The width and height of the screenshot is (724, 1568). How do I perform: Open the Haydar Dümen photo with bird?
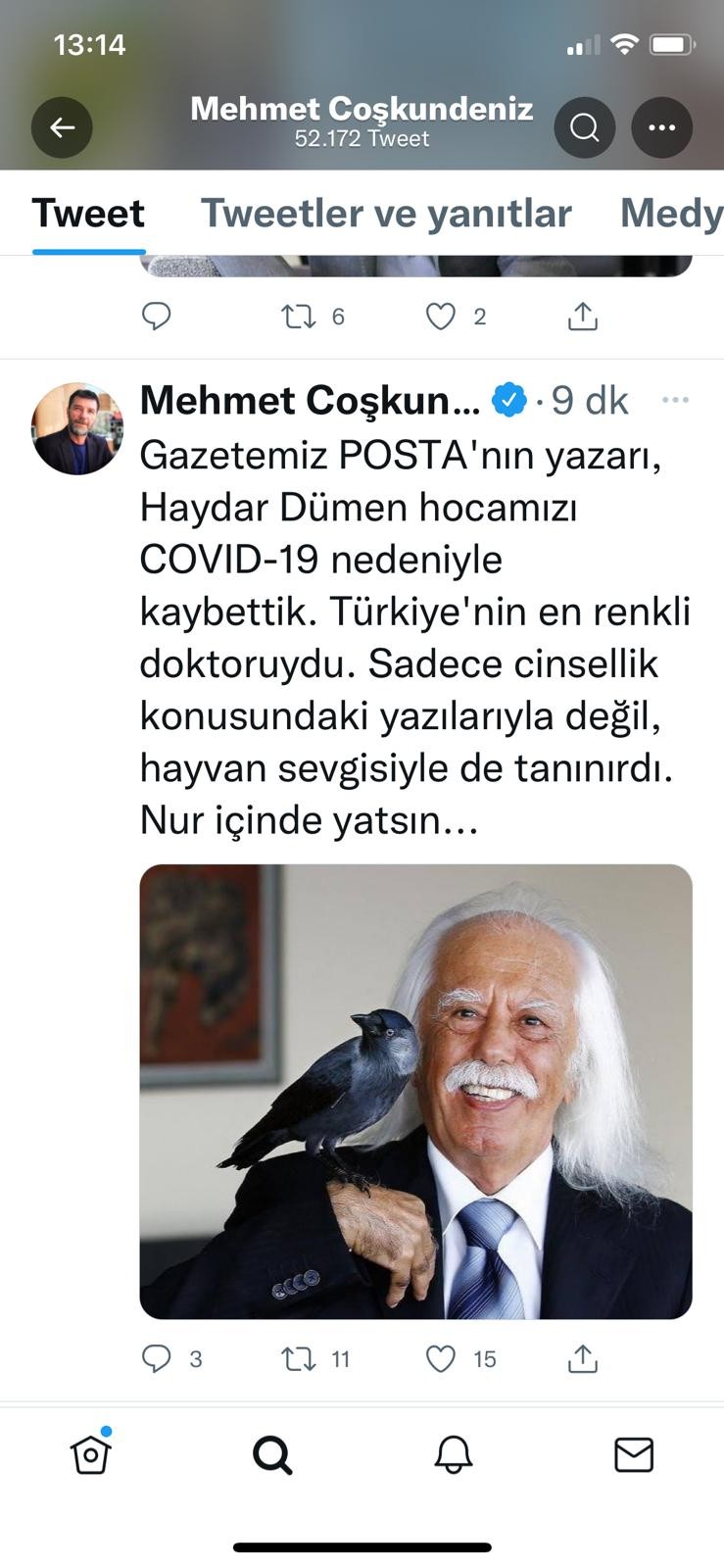pyautogui.click(x=416, y=1092)
